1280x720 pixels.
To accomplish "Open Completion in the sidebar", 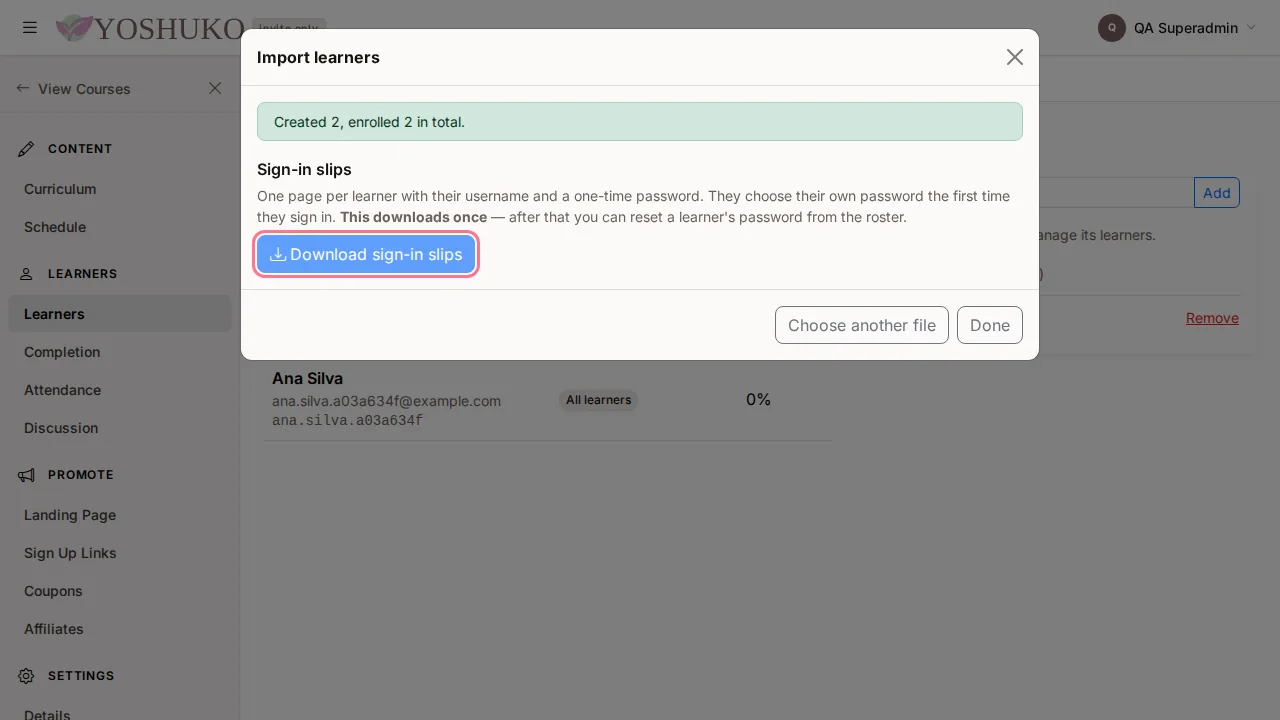I will click(x=120, y=352).
